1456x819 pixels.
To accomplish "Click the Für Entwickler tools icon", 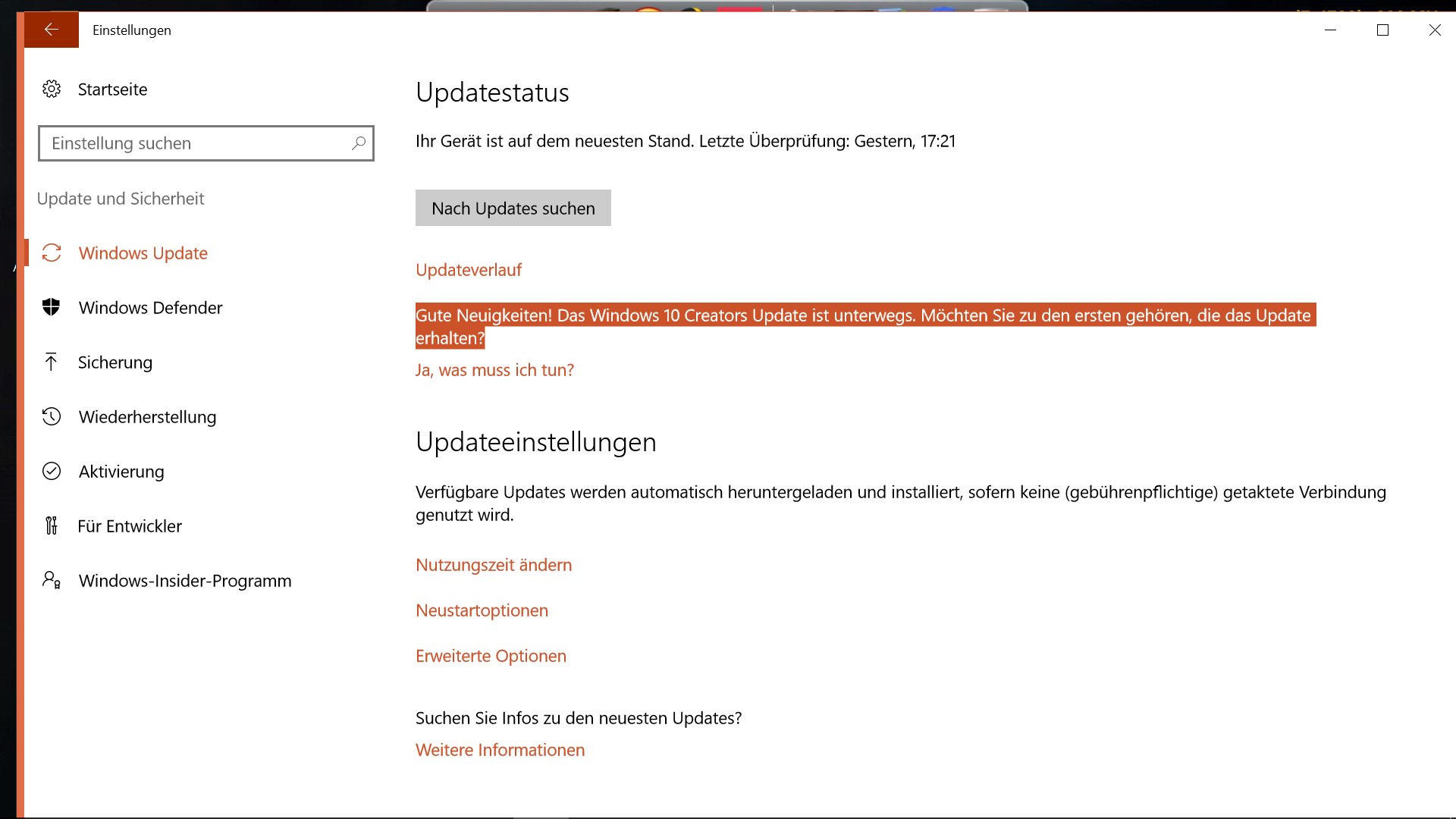I will pyautogui.click(x=52, y=526).
